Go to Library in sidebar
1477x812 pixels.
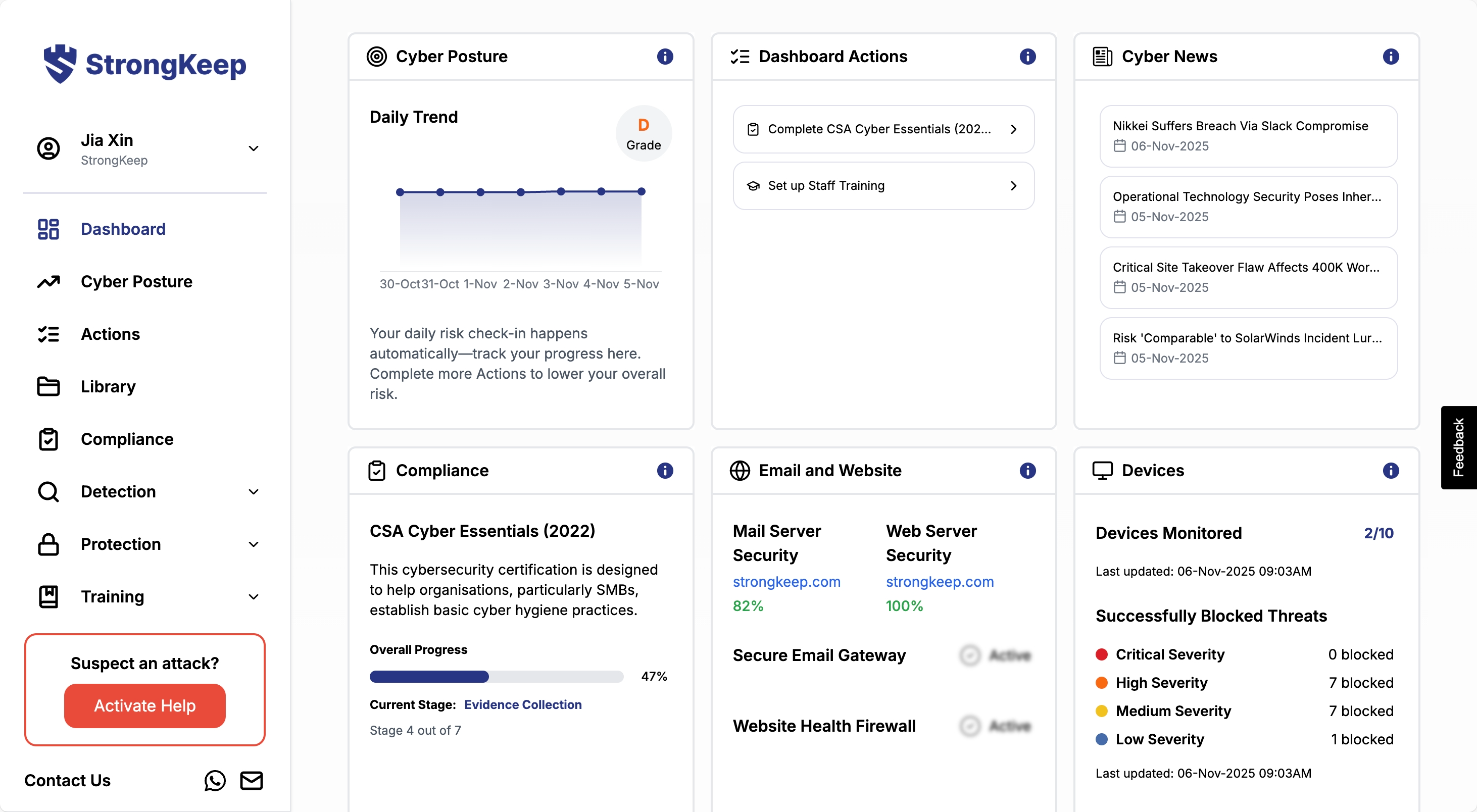(109, 387)
